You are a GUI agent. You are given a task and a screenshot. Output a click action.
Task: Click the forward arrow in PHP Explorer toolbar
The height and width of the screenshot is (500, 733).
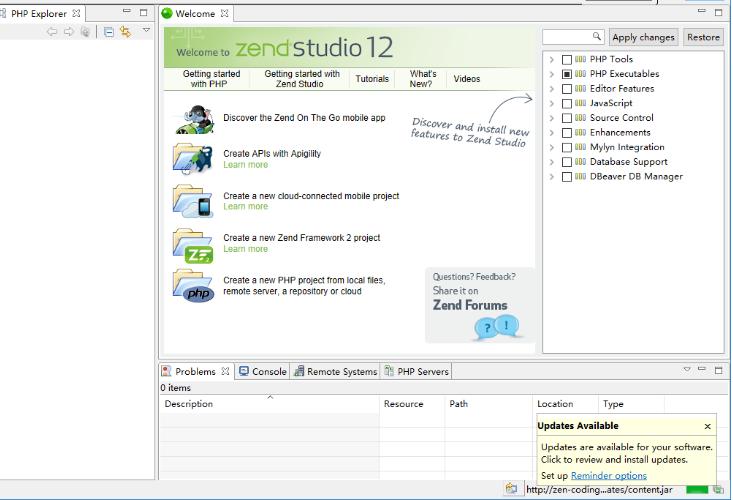click(69, 32)
